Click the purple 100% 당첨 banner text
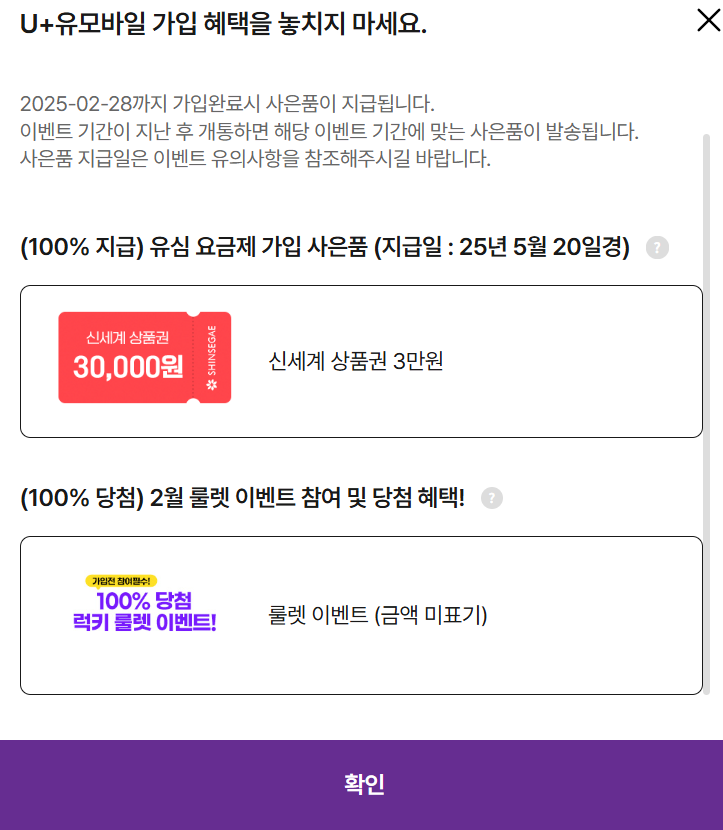Image resolution: width=723 pixels, height=830 pixels. 144,601
